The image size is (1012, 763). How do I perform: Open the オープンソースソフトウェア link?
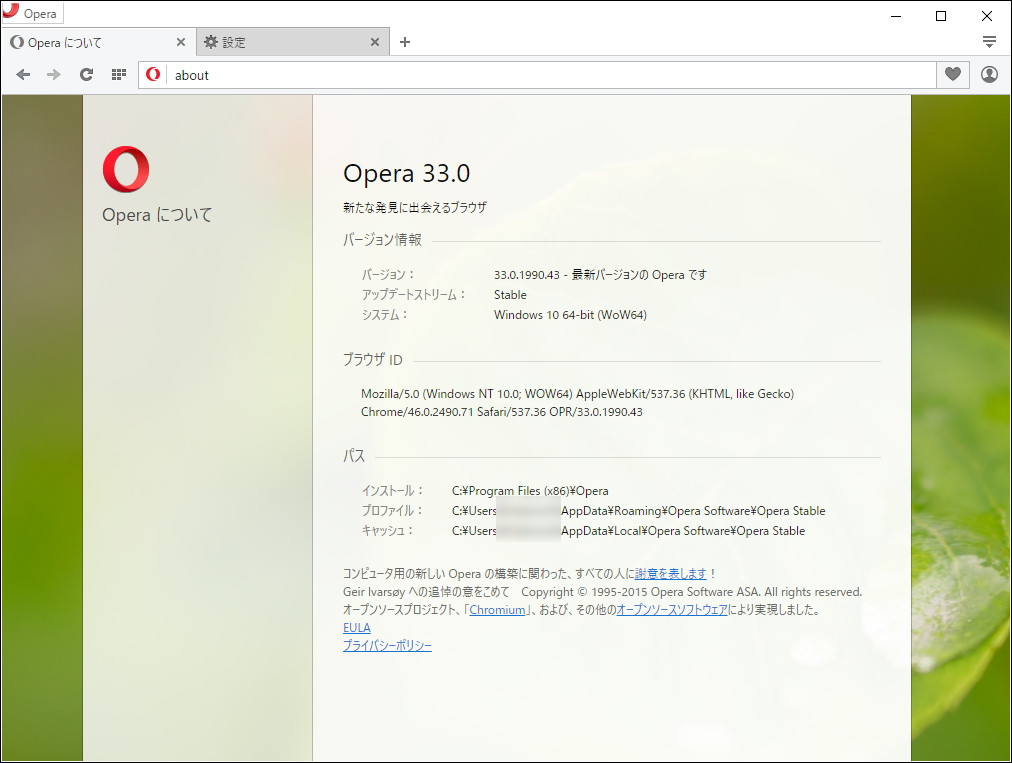[675, 609]
